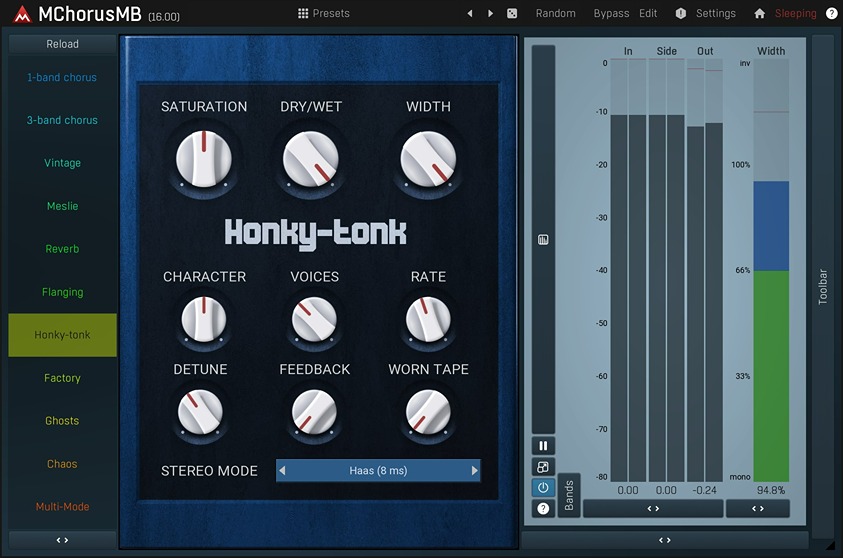Select the Vintage device tab

click(62, 163)
